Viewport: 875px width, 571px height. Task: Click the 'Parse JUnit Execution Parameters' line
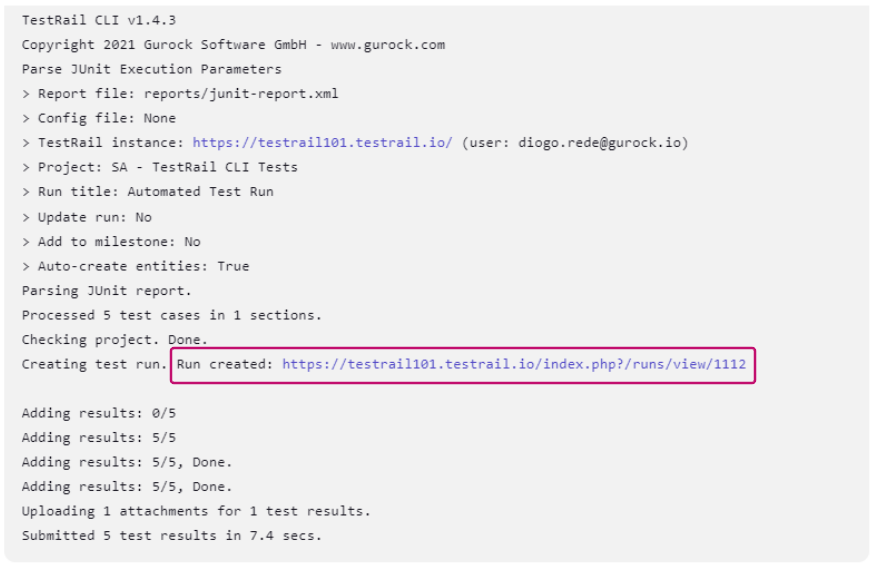(x=151, y=69)
